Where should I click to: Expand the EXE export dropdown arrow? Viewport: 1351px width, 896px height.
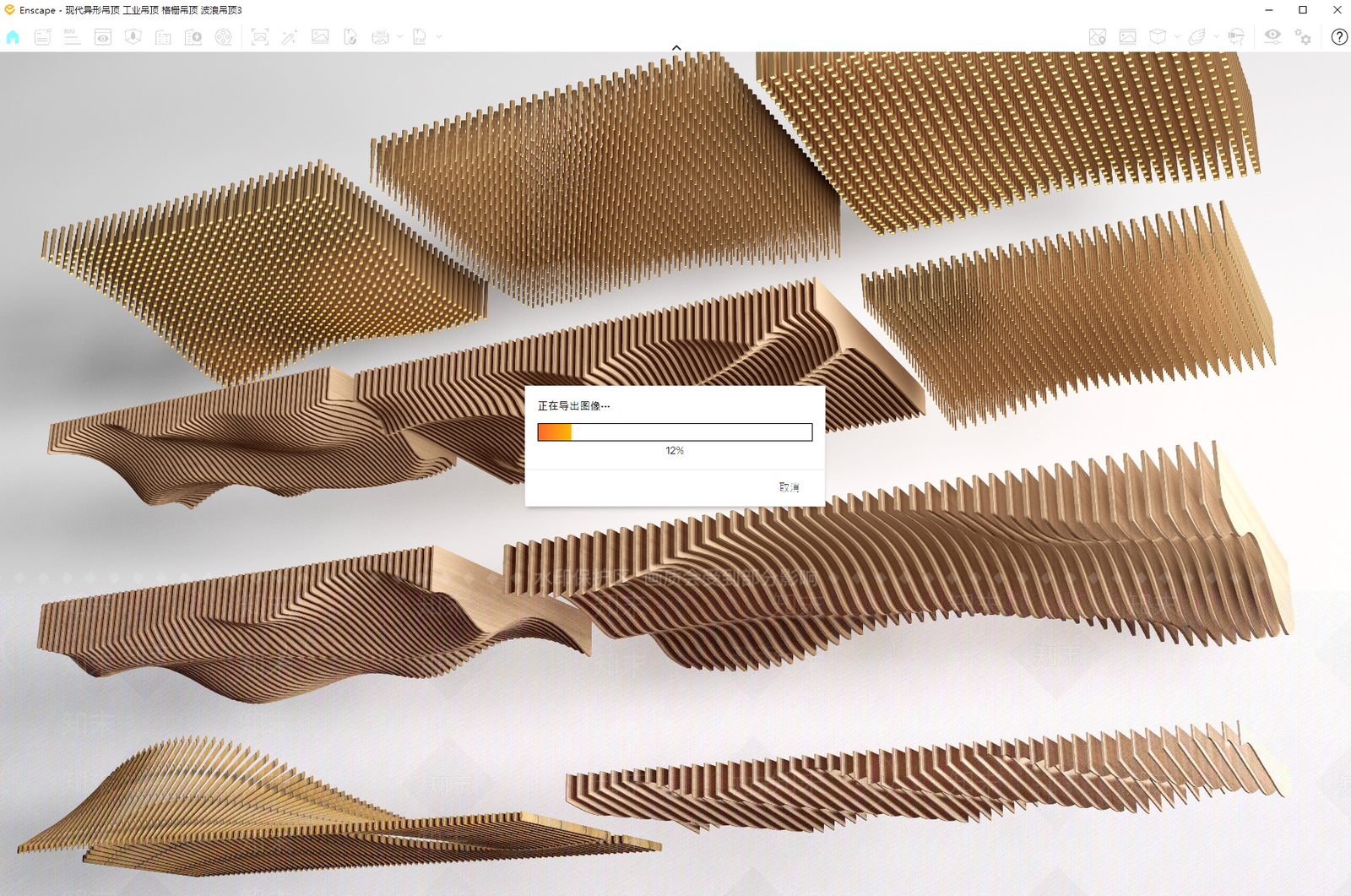pos(439,37)
